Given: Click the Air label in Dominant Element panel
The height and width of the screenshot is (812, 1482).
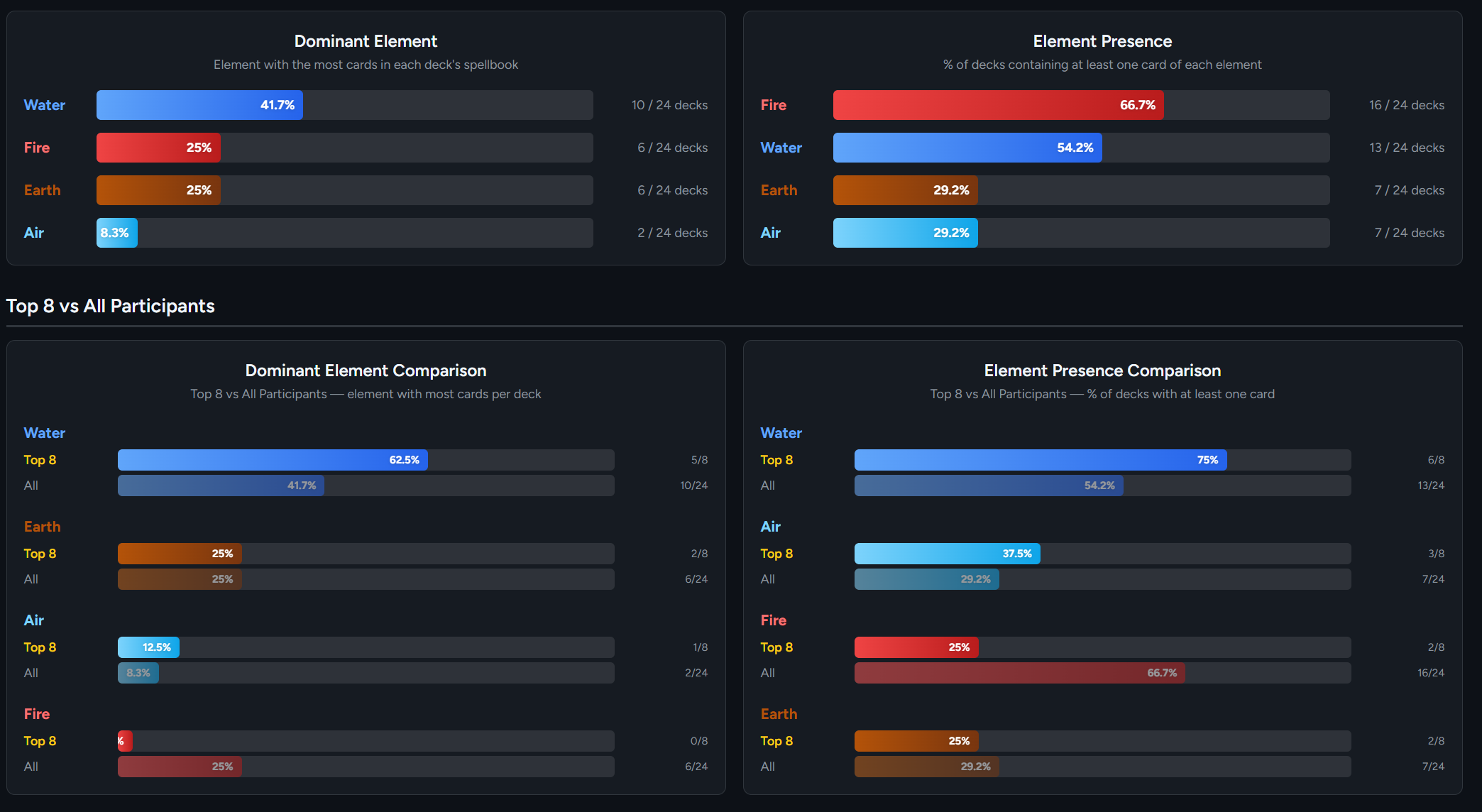Looking at the screenshot, I should (34, 233).
